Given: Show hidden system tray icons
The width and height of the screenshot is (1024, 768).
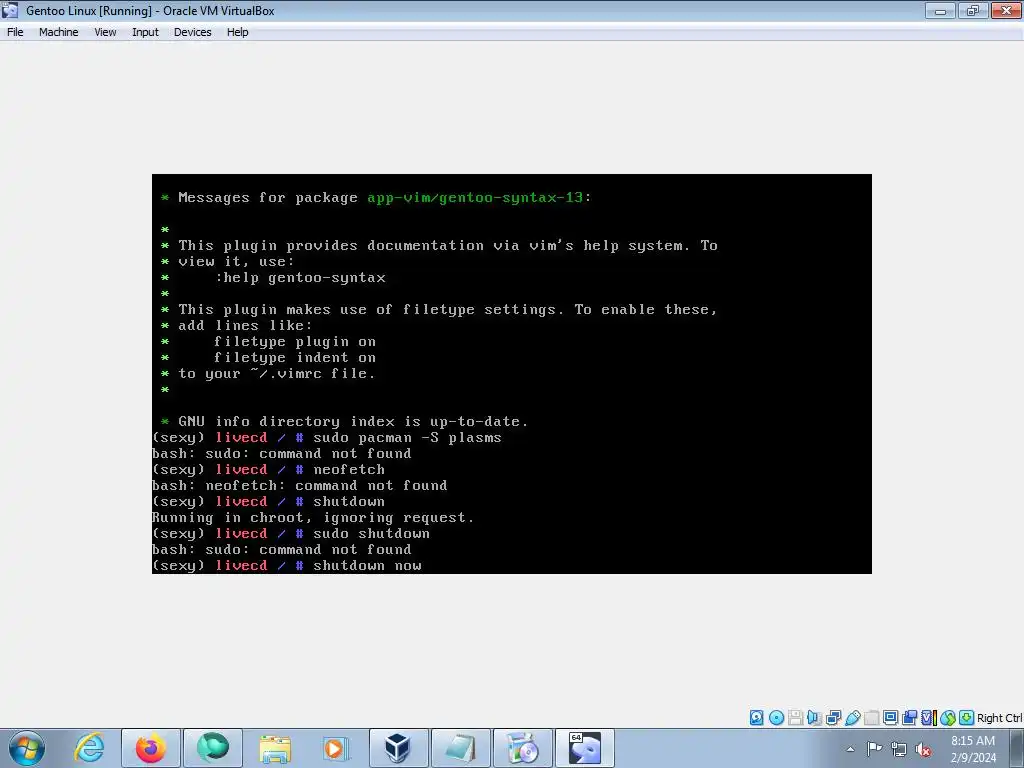Looking at the screenshot, I should 850,749.
